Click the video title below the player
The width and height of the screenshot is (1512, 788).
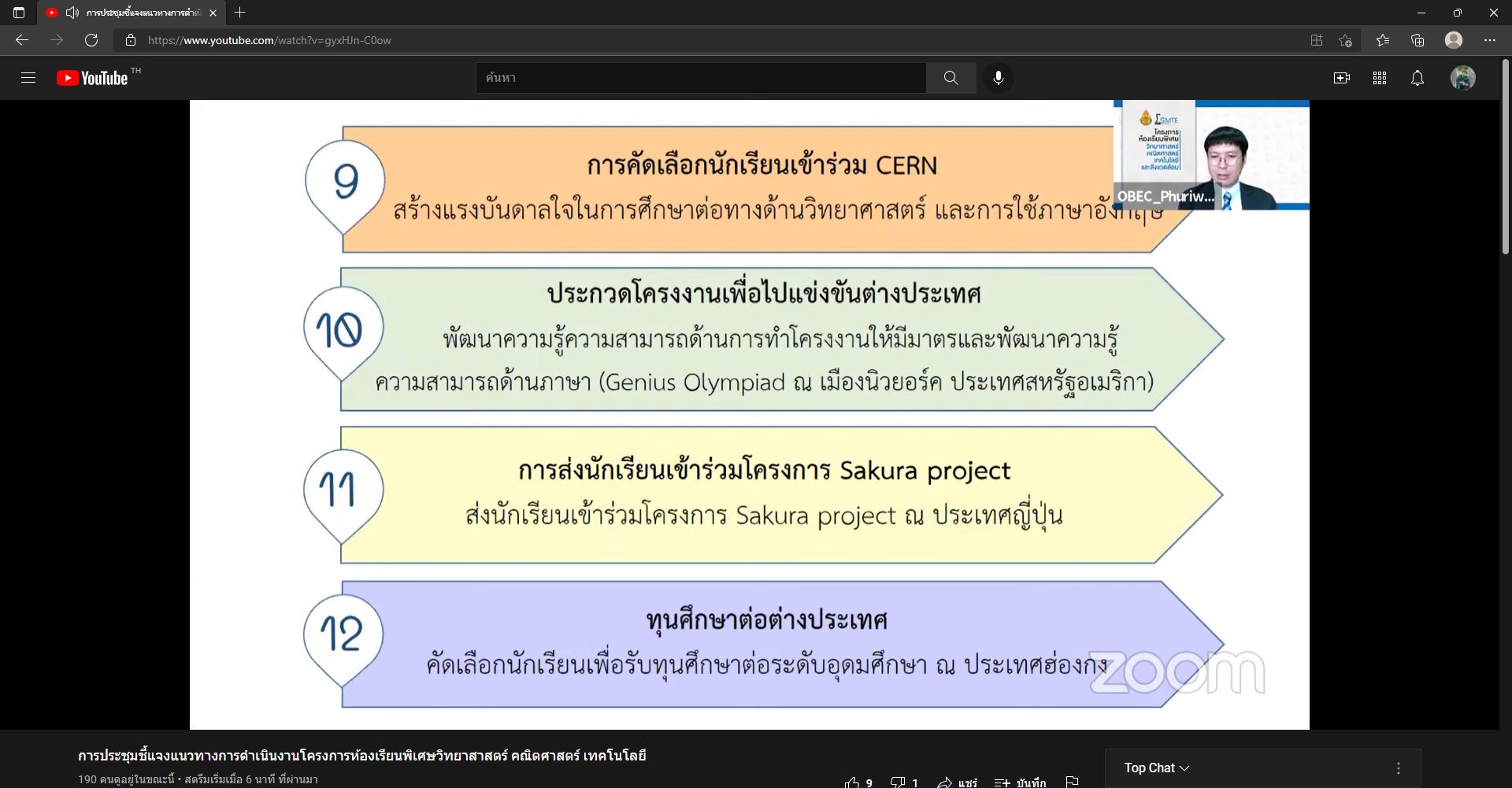361,756
